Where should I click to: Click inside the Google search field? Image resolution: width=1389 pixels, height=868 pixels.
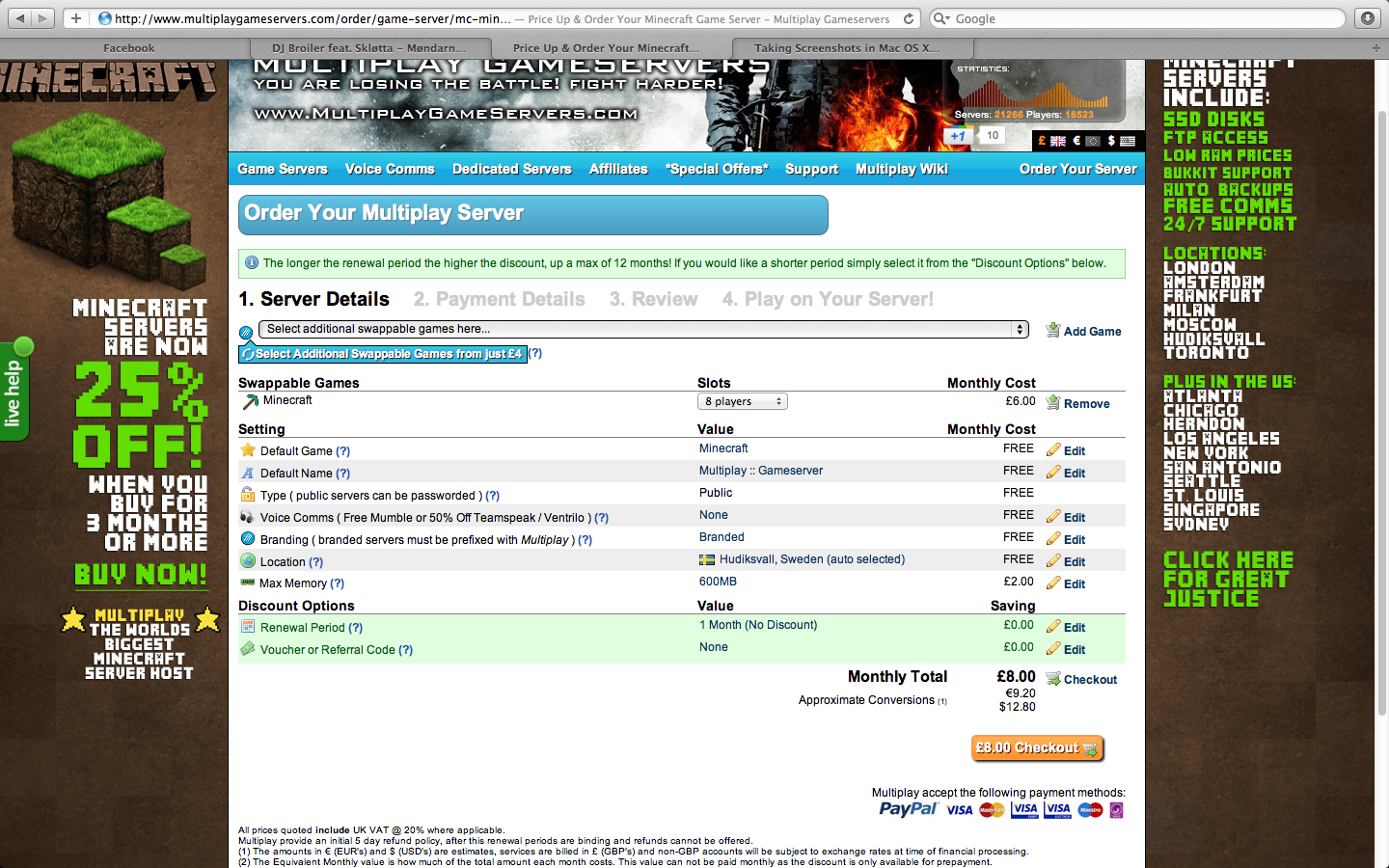(1136, 18)
